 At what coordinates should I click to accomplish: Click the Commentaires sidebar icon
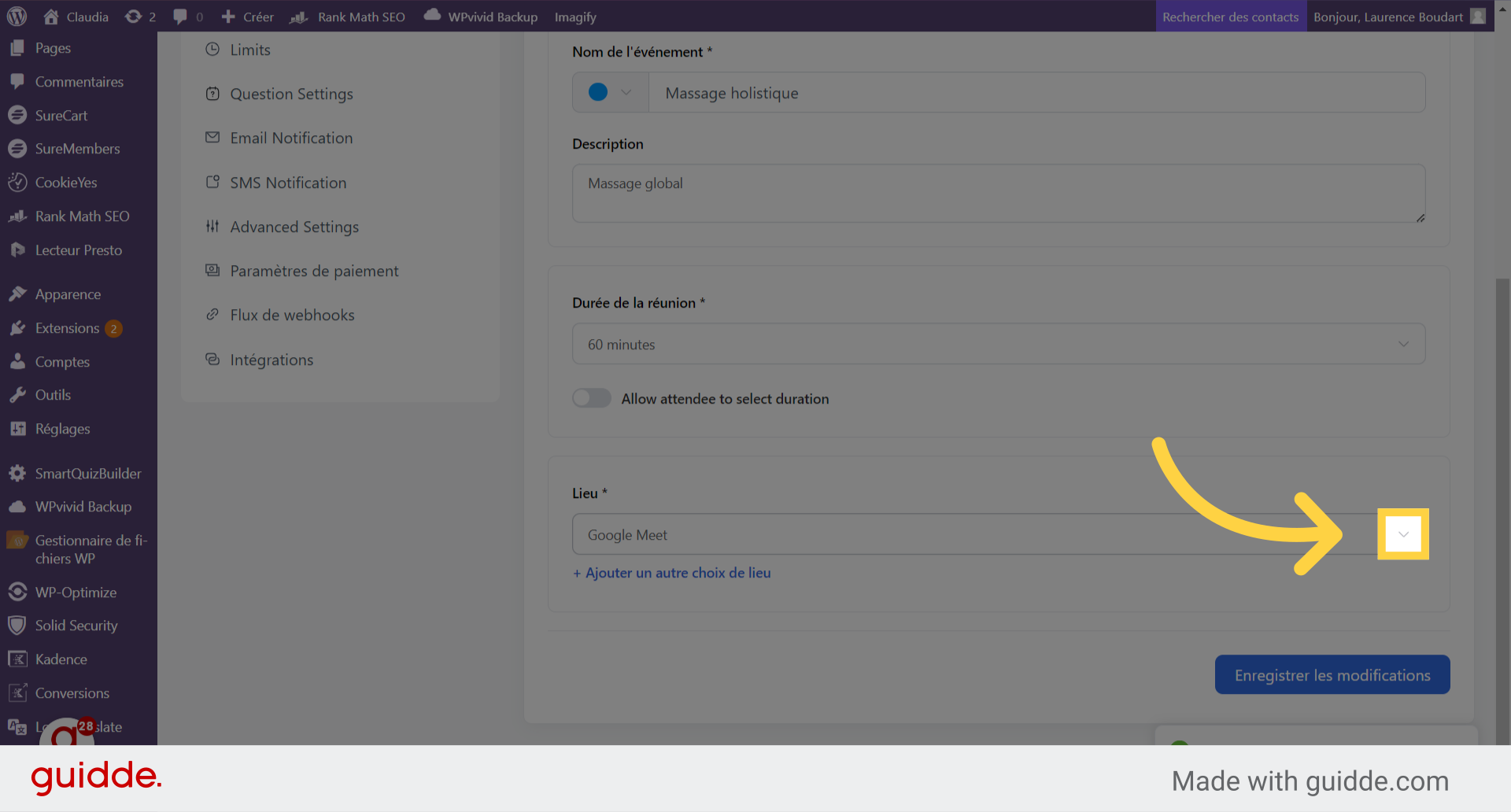pos(17,82)
